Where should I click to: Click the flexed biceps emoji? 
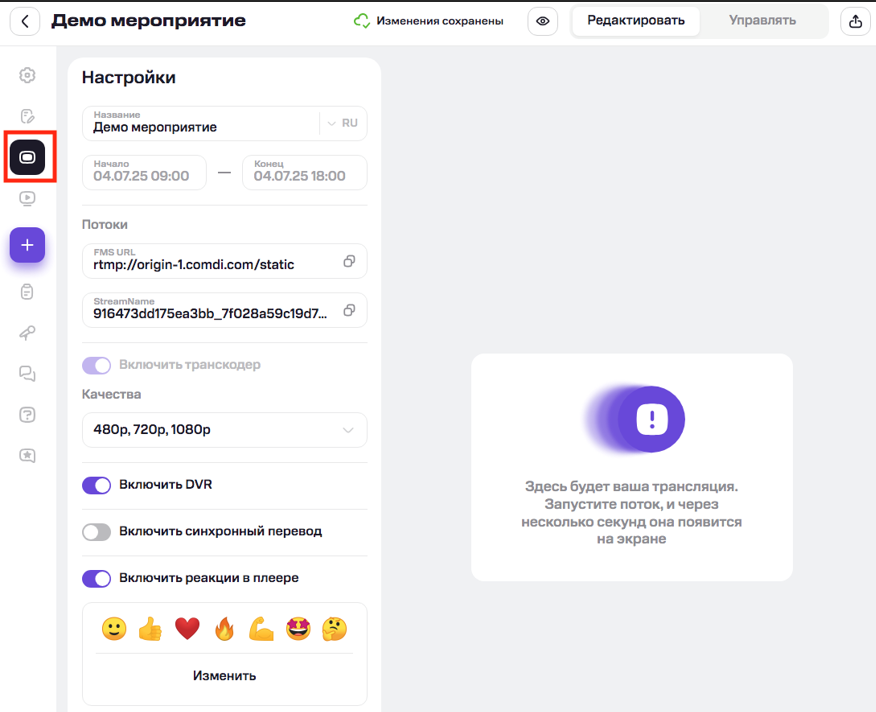pyautogui.click(x=261, y=629)
